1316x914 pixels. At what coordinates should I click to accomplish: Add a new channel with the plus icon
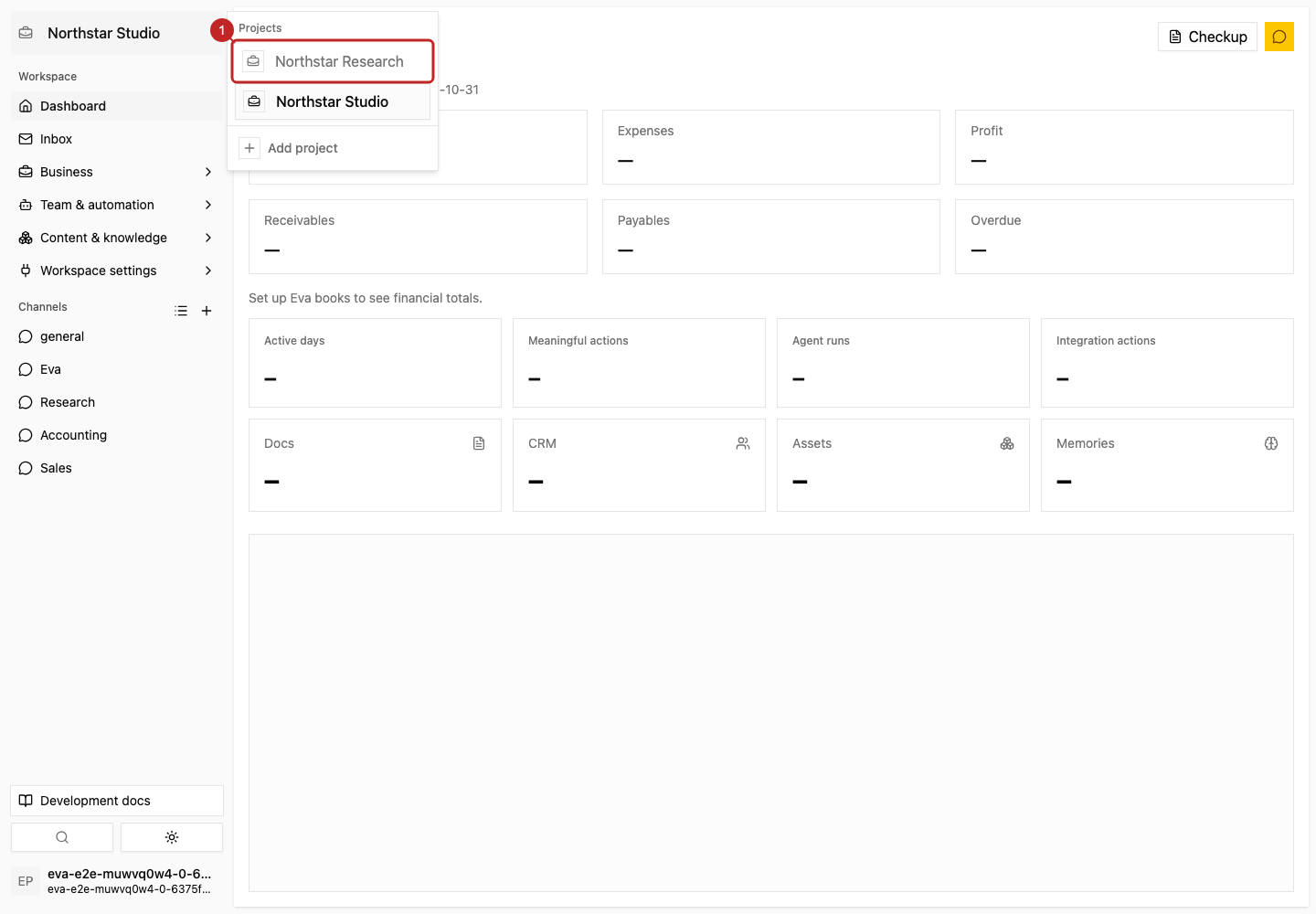point(207,311)
